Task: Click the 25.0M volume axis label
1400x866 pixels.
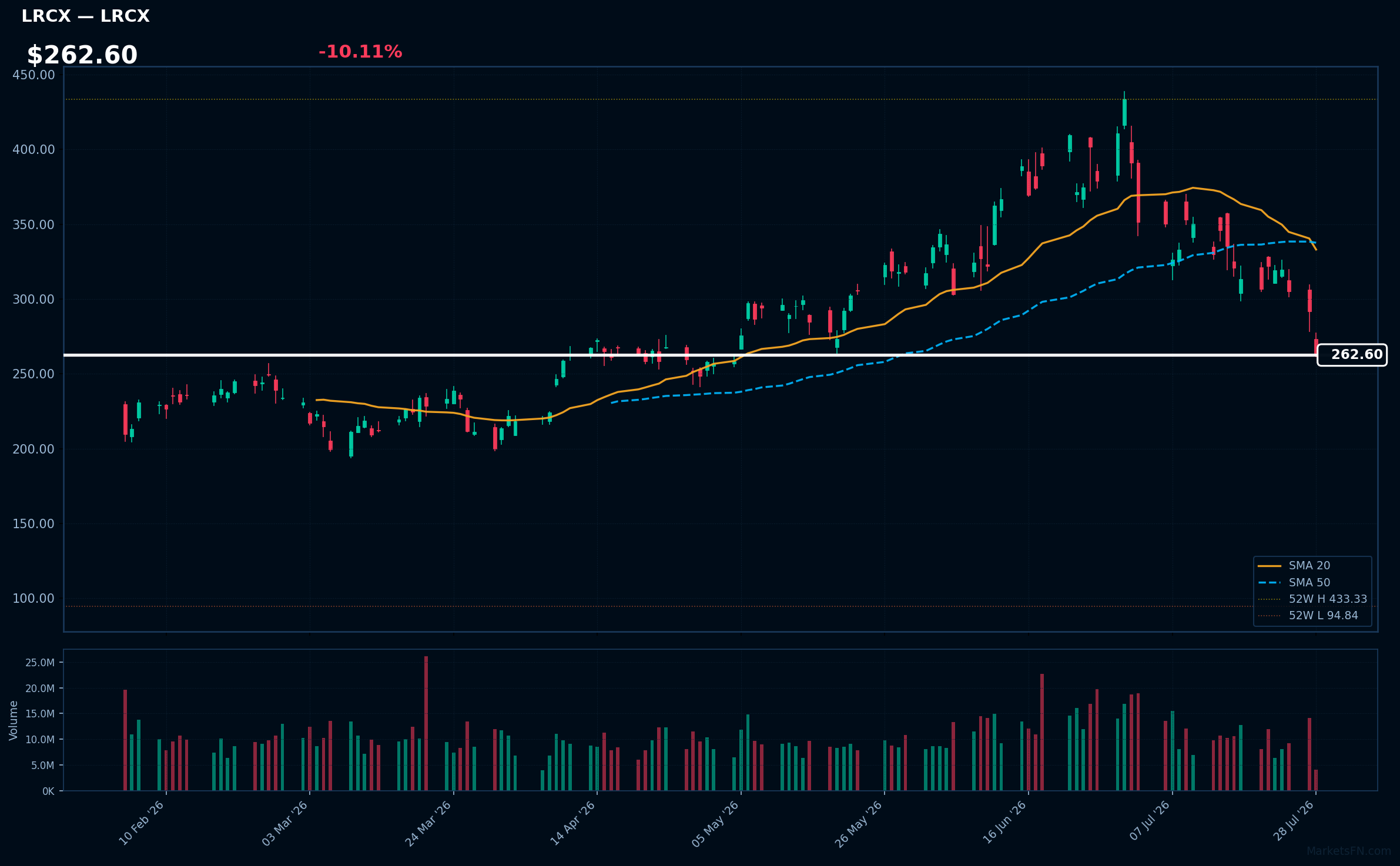Action: [x=40, y=663]
